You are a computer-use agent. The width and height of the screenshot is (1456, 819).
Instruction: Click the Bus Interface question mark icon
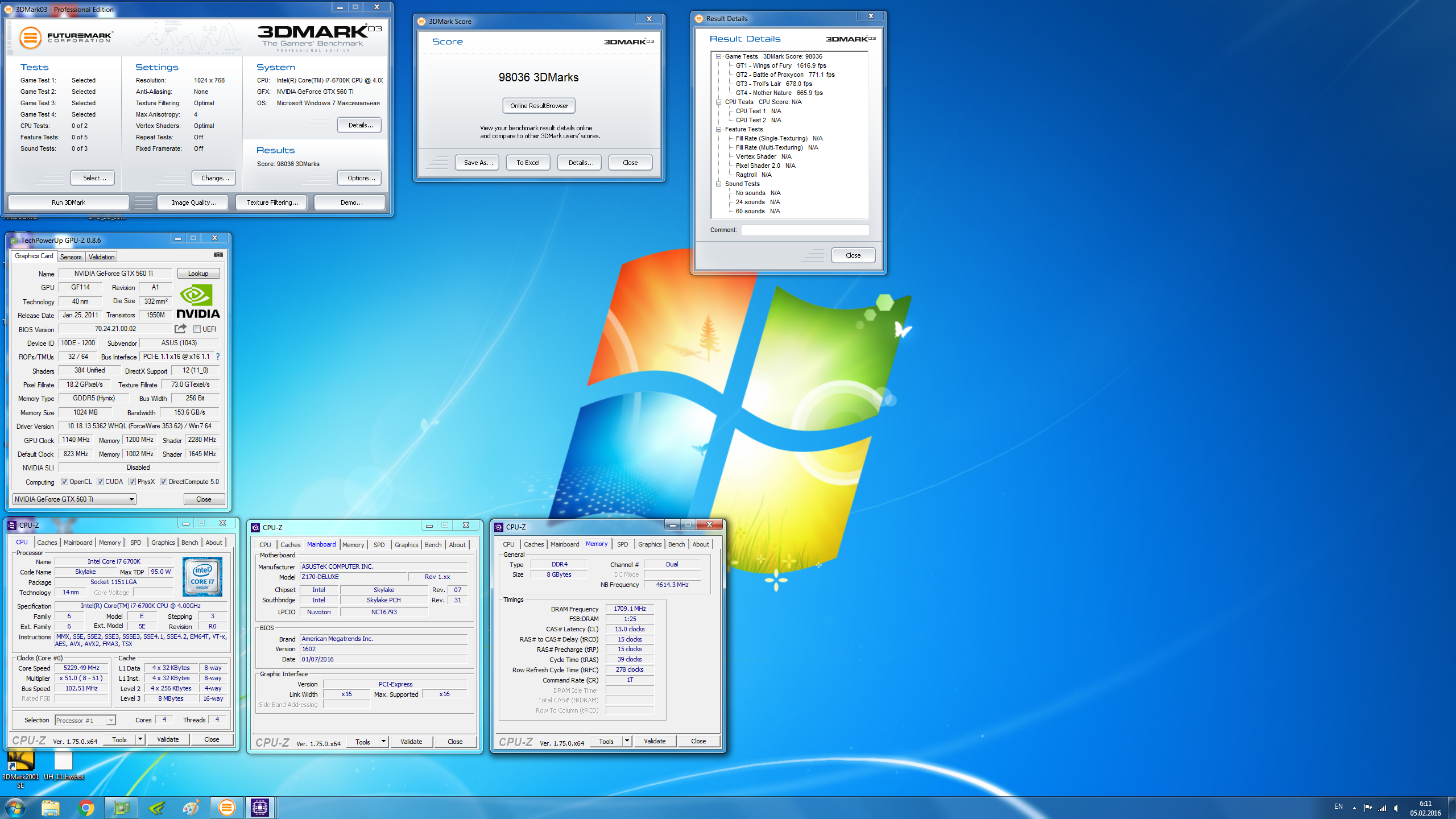[x=217, y=357]
